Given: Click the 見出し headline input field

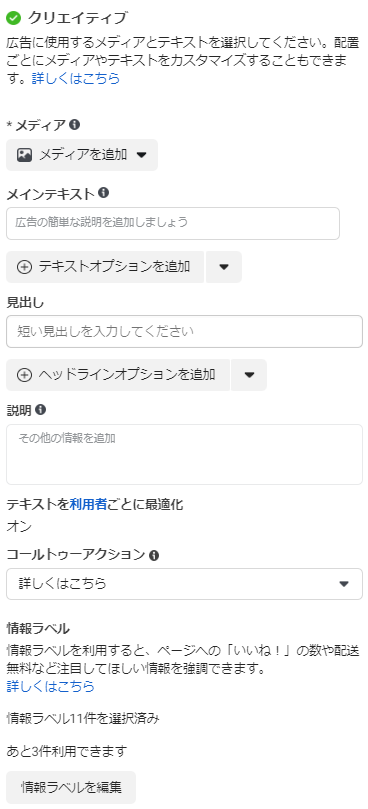Looking at the screenshot, I should coord(184,331).
